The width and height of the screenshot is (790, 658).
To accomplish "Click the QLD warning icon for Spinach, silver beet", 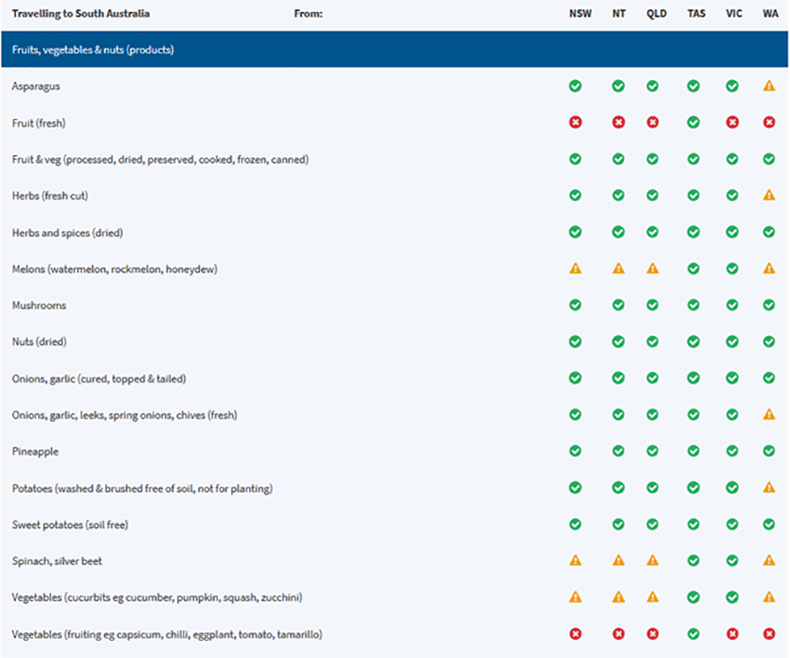I will pyautogui.click(x=652, y=561).
